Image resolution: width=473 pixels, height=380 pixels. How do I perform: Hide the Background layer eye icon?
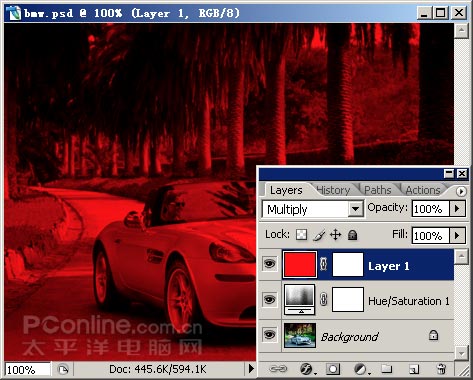270,334
